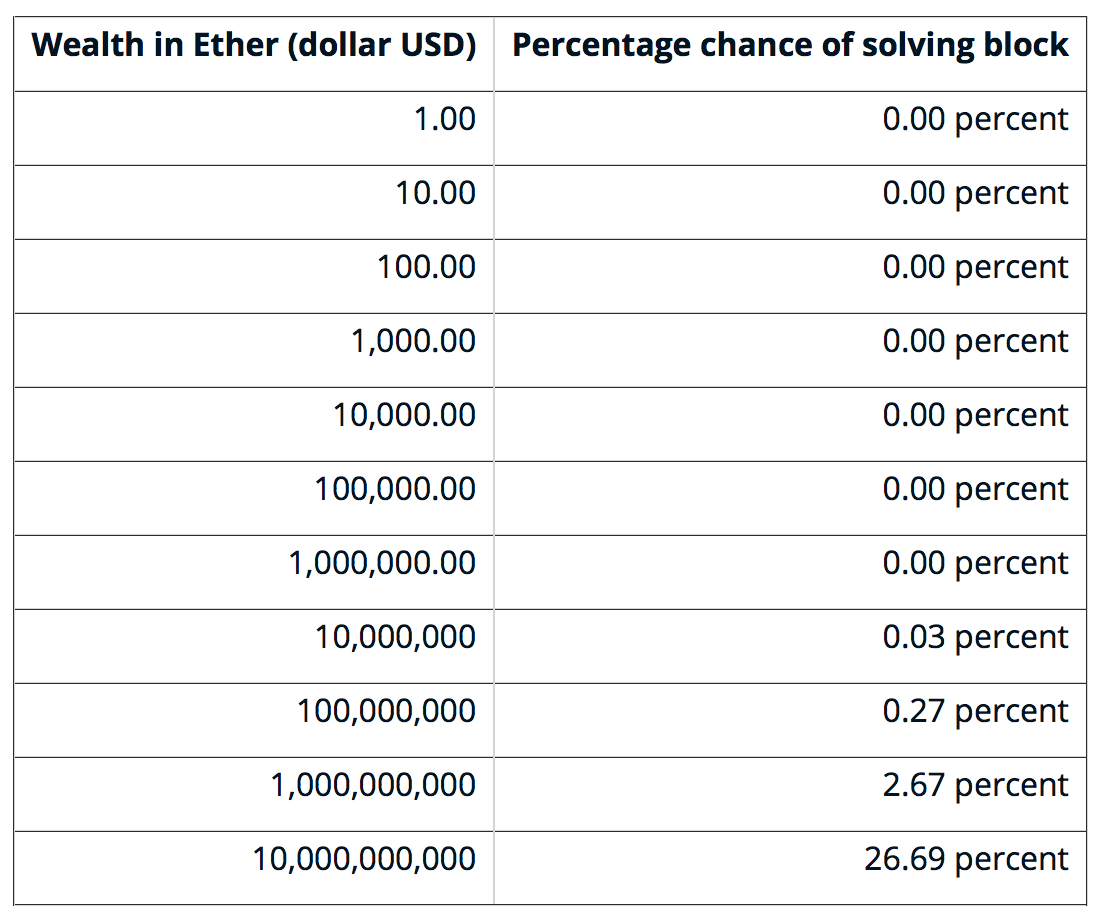Screen dimensions: 1106x920
Task: Click the 10,000,000 wealth cell
Action: click(395, 637)
